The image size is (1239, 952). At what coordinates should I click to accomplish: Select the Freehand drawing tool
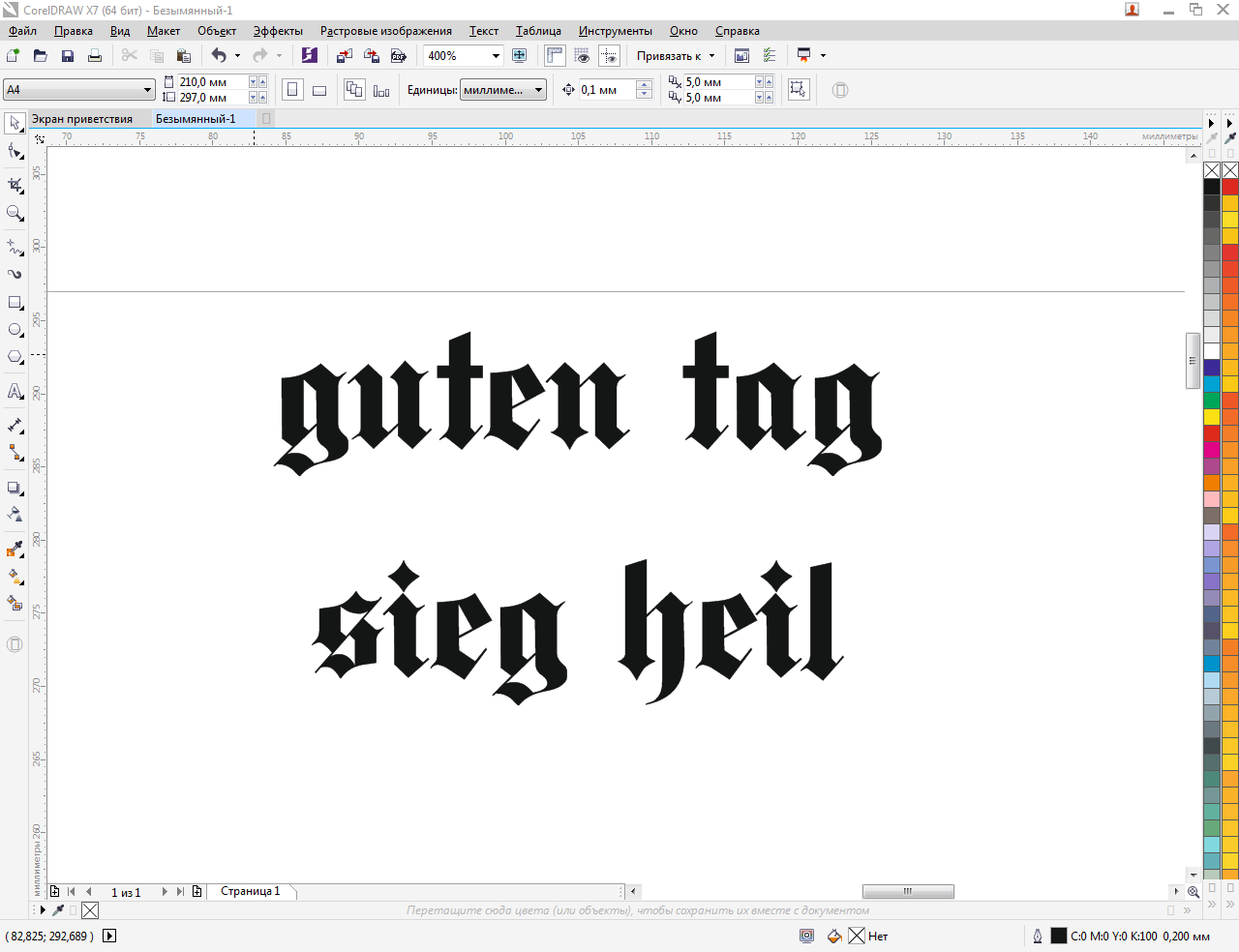(x=15, y=248)
